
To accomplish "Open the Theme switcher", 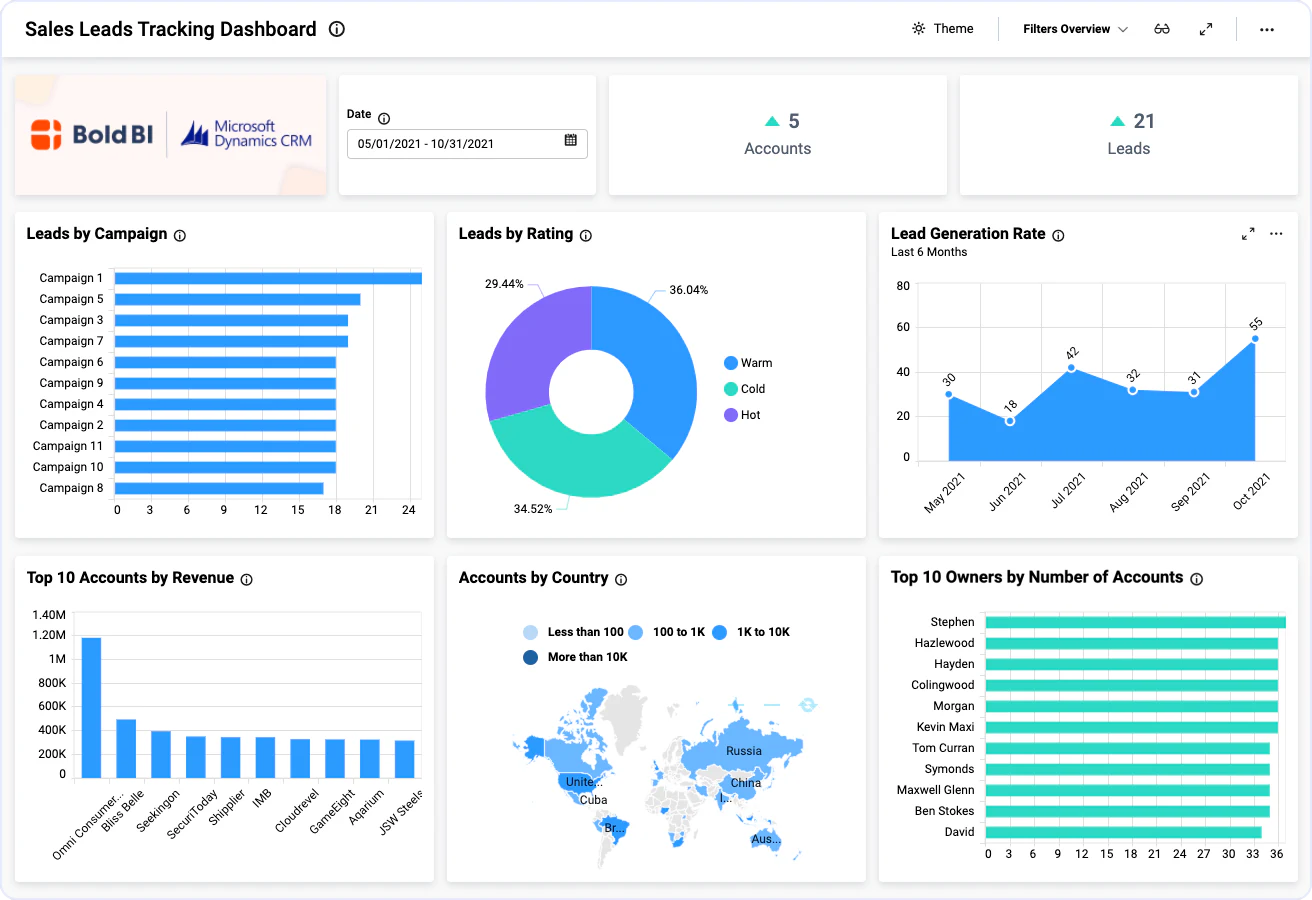I will click(x=942, y=29).
